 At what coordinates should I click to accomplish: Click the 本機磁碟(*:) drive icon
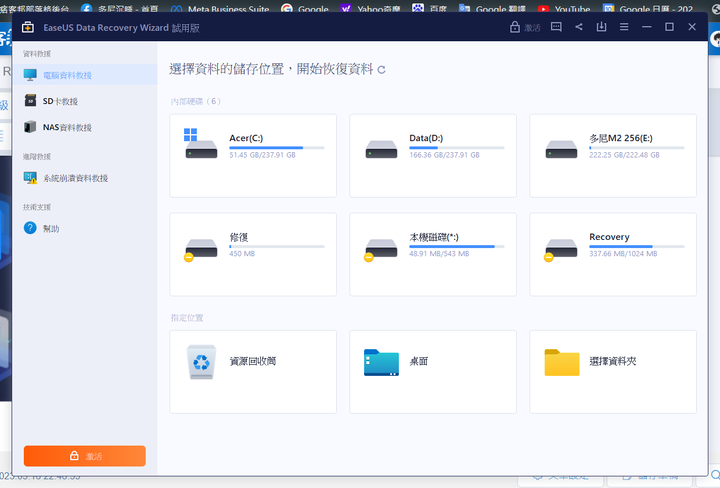pyautogui.click(x=381, y=250)
